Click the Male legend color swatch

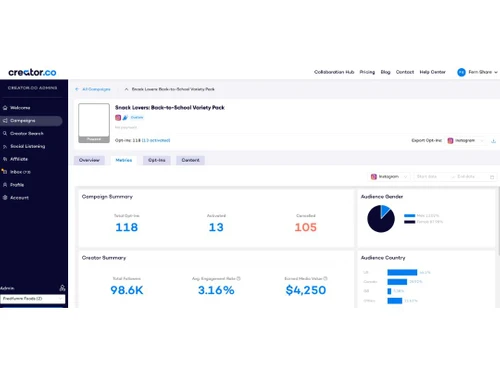click(x=410, y=216)
